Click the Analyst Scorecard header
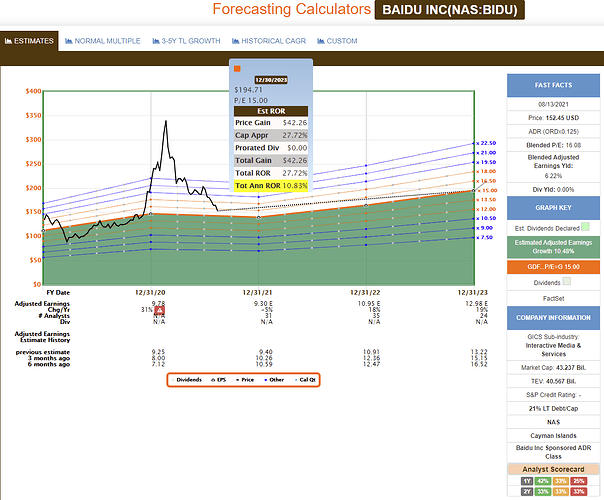The height and width of the screenshot is (500, 604). 553,469
